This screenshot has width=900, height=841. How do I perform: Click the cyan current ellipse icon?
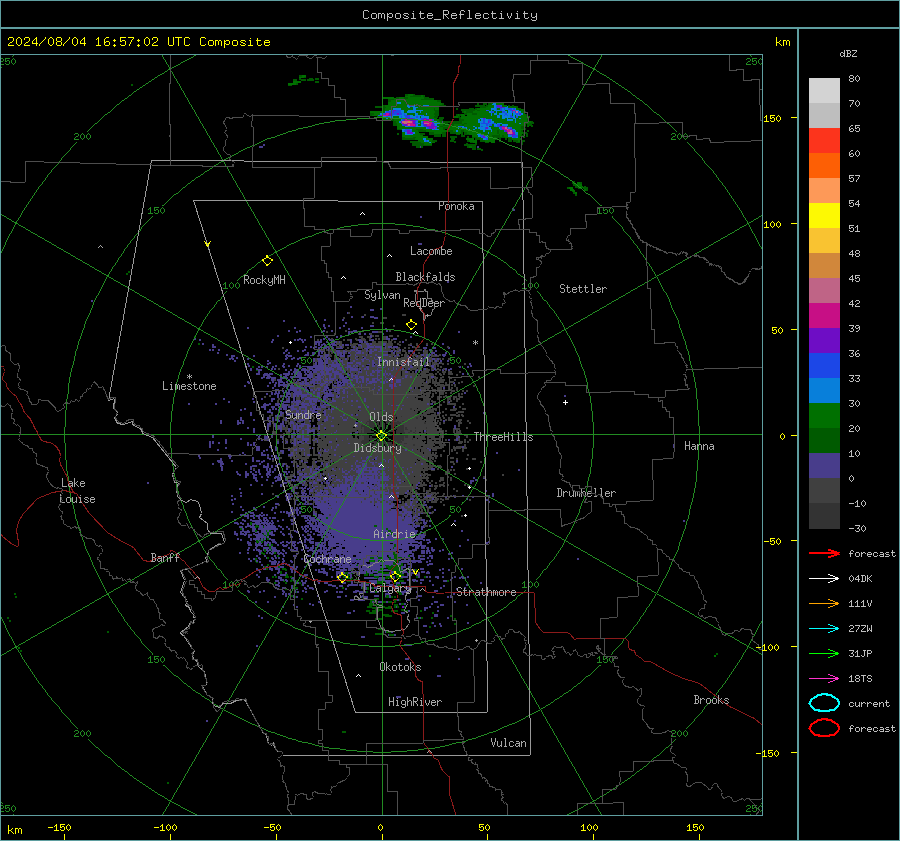pyautogui.click(x=824, y=703)
